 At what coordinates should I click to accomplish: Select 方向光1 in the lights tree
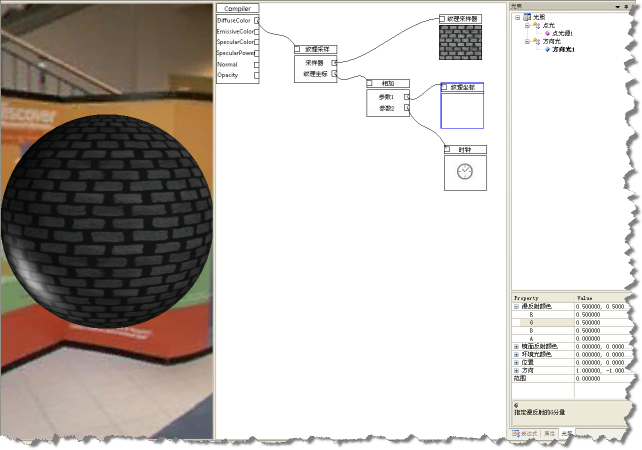click(563, 49)
